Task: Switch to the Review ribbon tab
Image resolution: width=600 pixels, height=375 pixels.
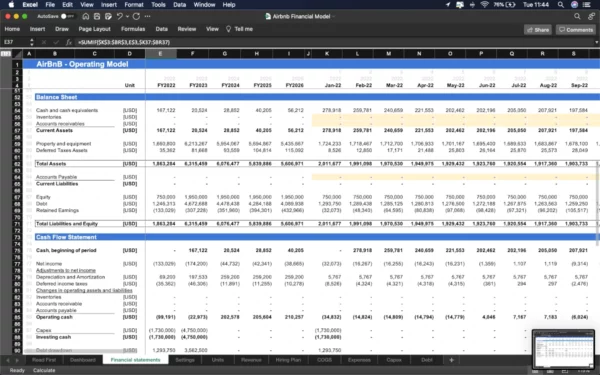Action: [x=187, y=29]
